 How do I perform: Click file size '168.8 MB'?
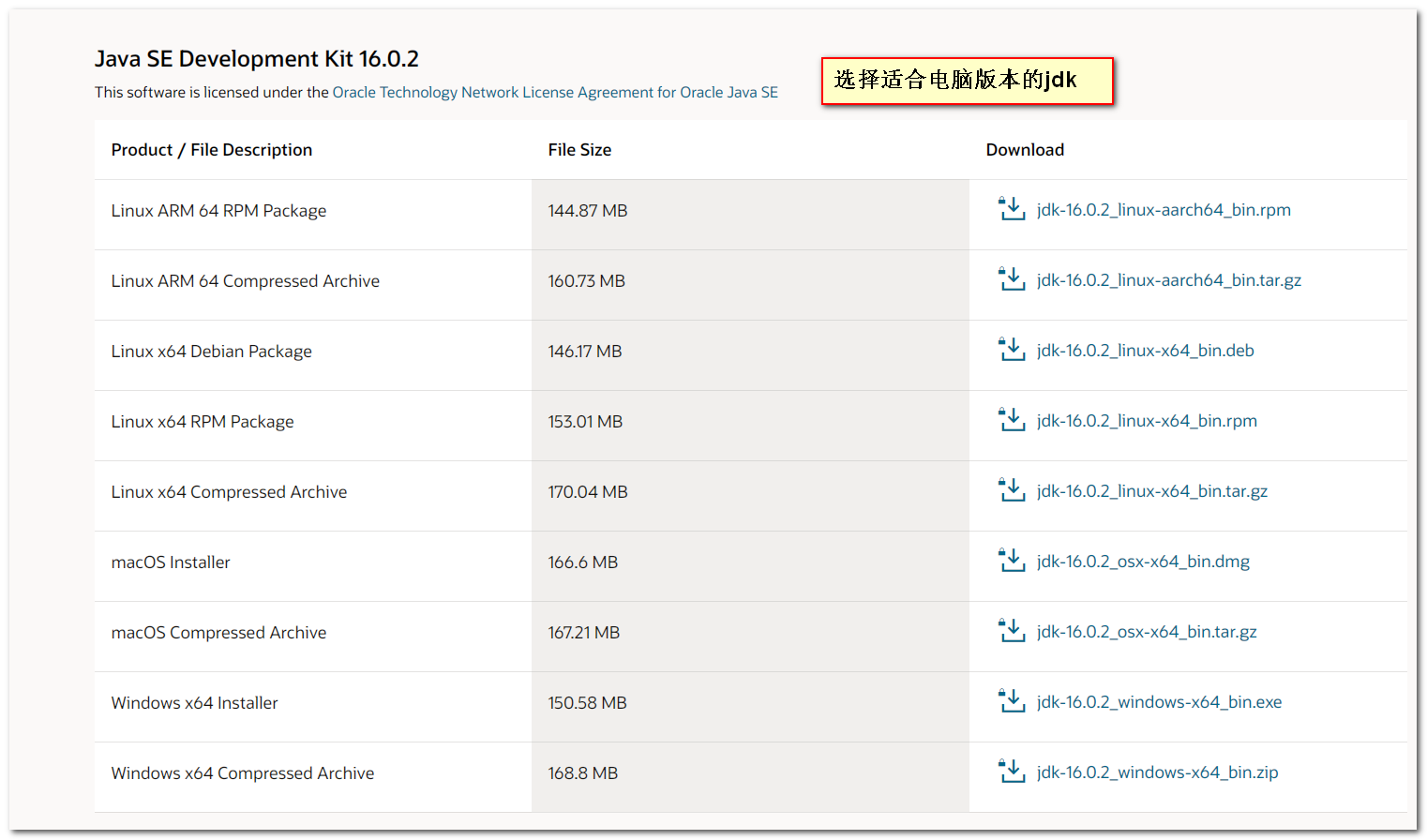(x=583, y=773)
